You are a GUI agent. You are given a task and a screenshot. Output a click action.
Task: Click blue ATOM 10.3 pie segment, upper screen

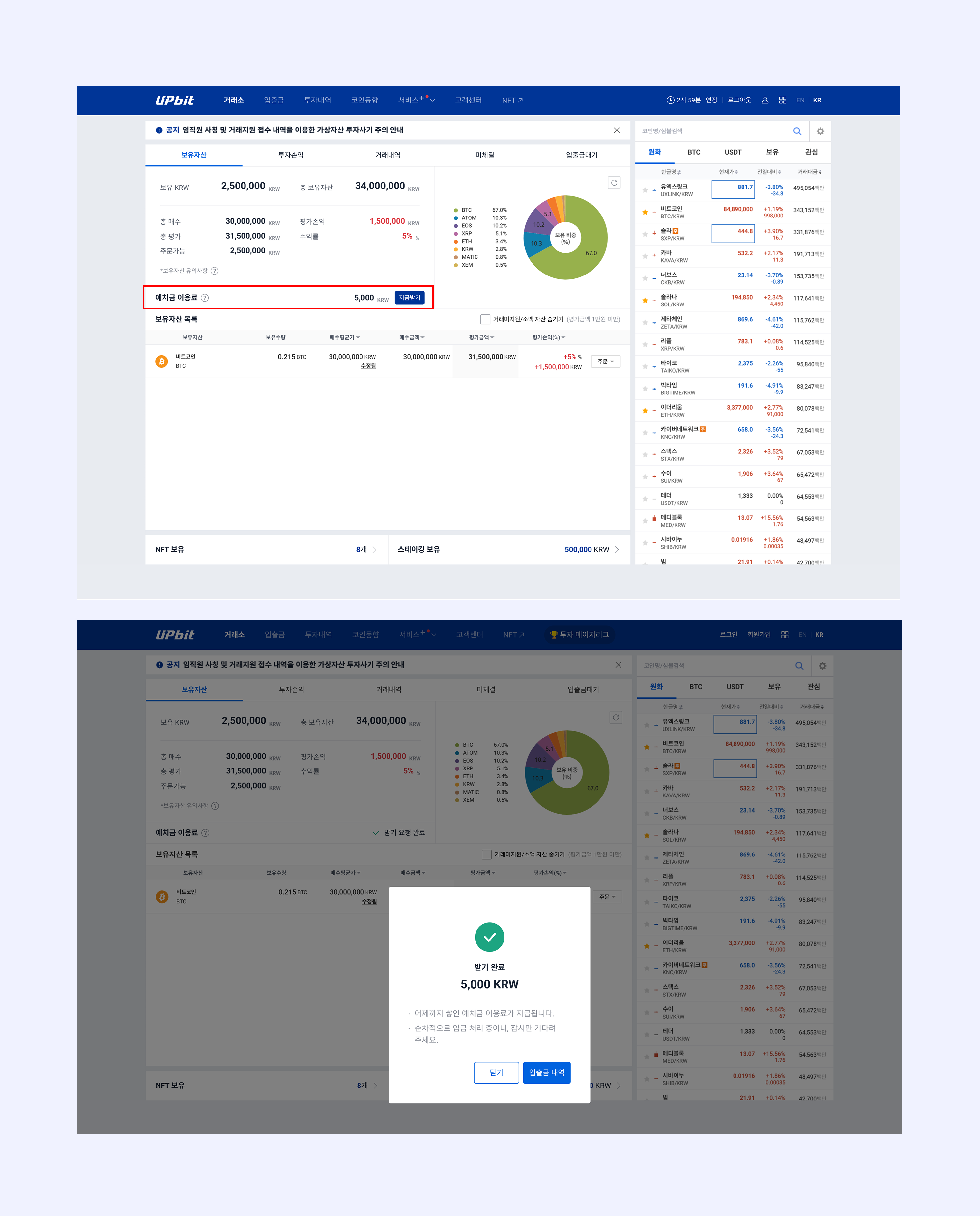[536, 243]
